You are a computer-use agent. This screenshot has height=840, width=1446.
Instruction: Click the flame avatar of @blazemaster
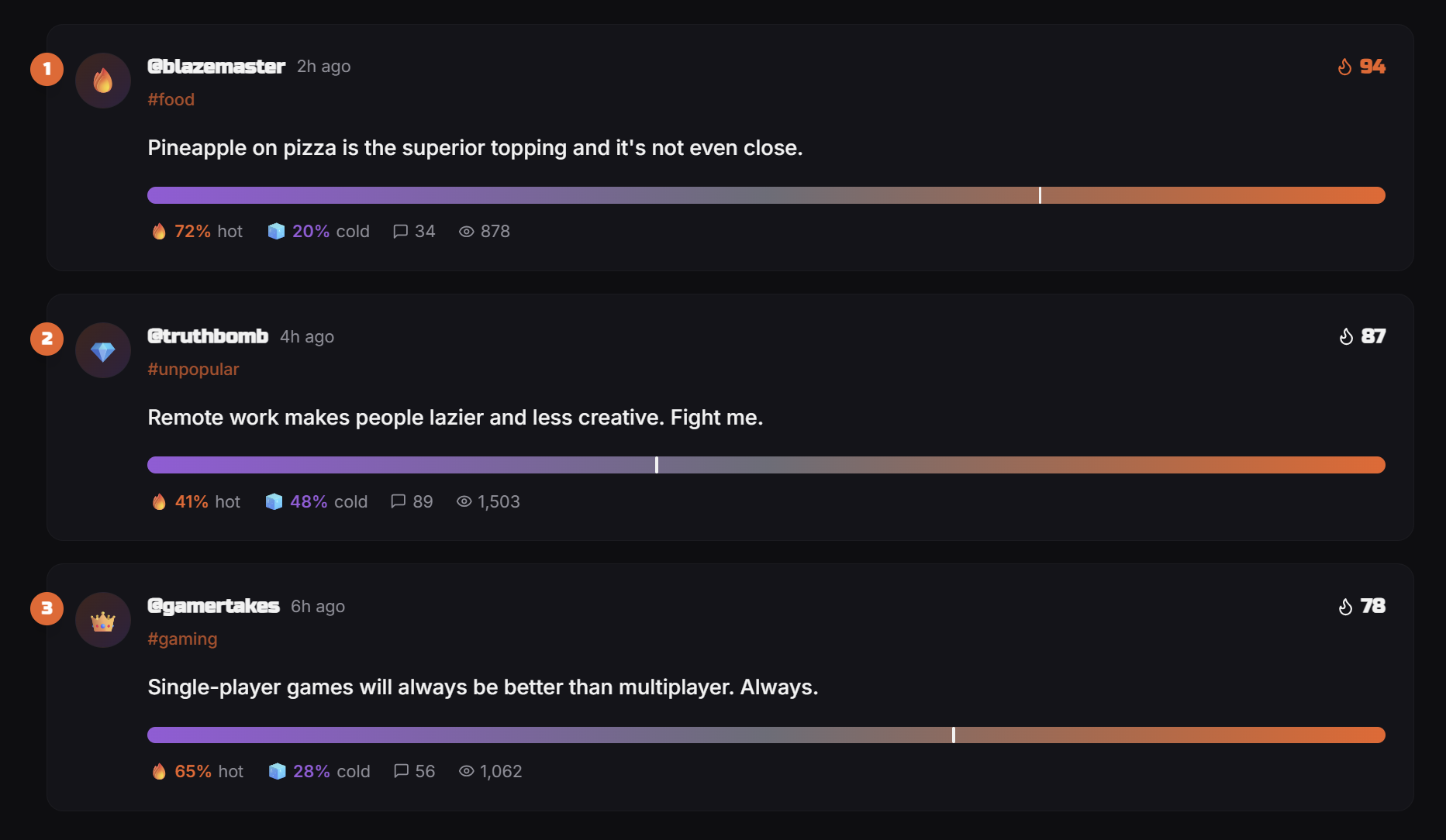coord(103,81)
